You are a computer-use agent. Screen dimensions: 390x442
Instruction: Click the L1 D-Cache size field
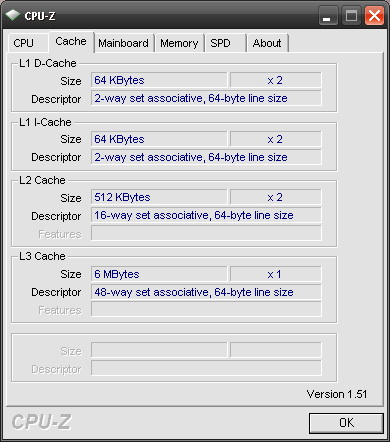pyautogui.click(x=159, y=80)
